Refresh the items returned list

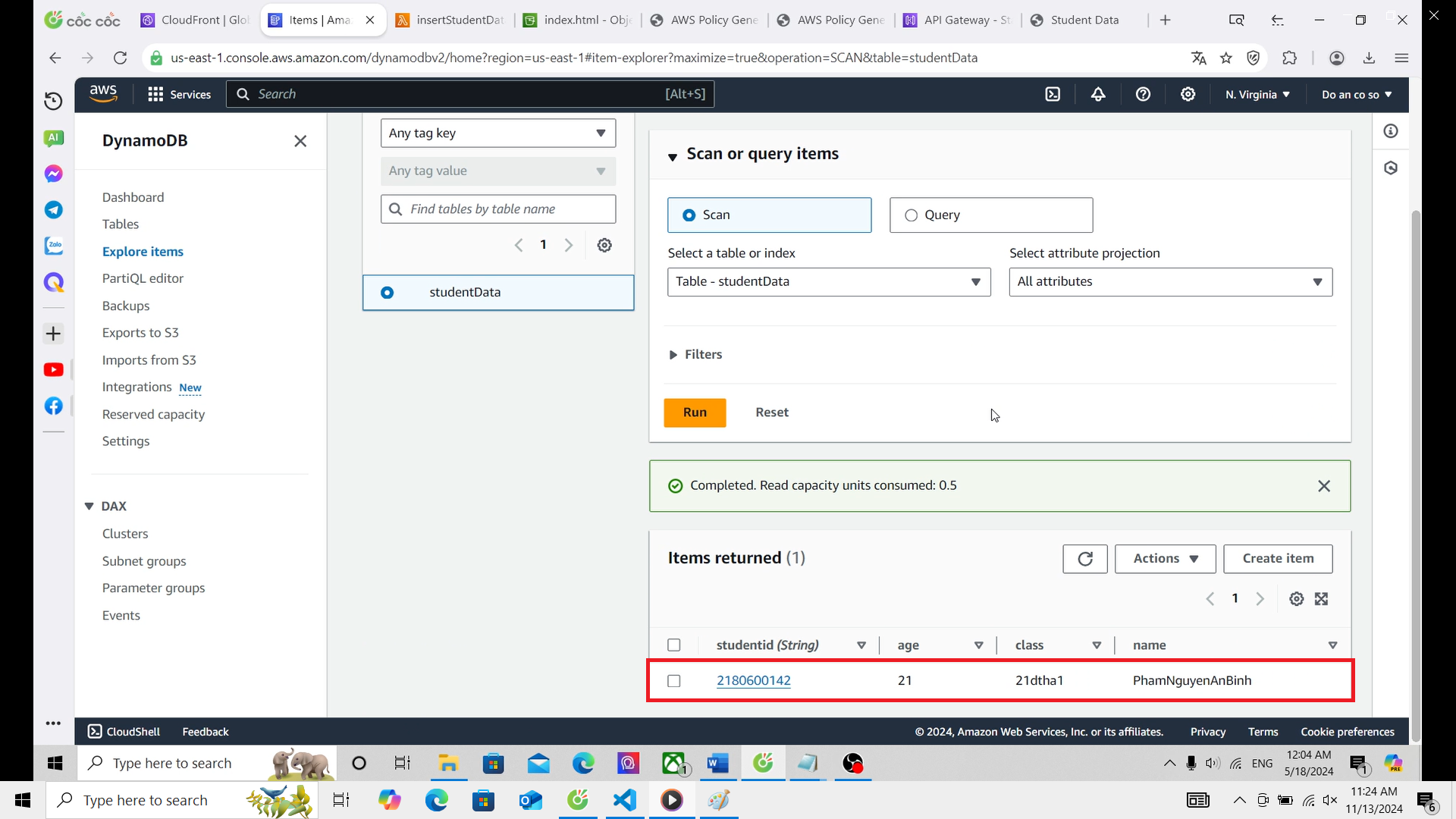[1084, 559]
